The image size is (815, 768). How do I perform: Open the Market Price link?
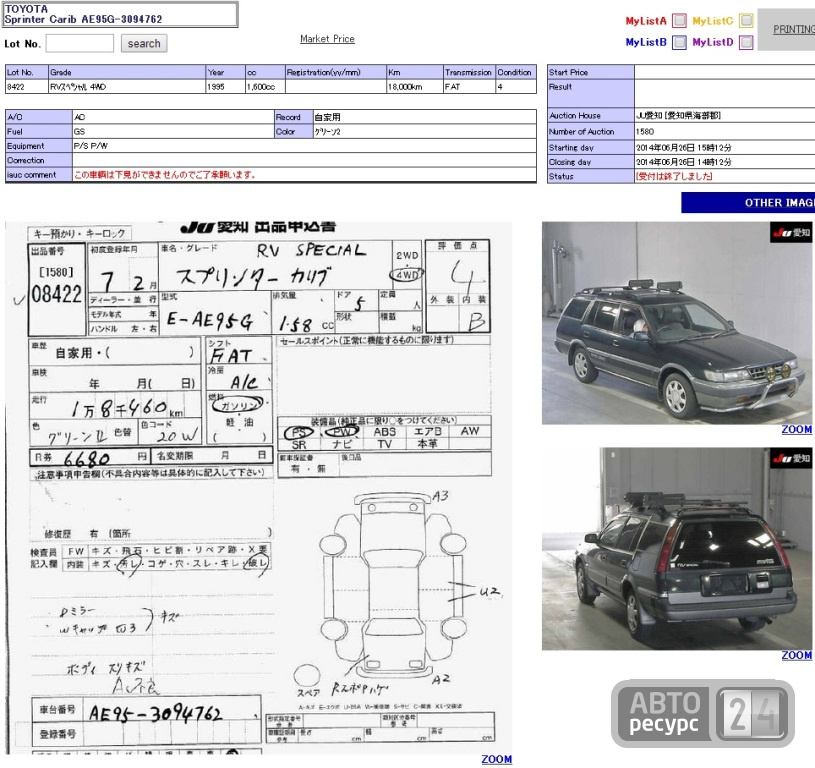[x=327, y=39]
